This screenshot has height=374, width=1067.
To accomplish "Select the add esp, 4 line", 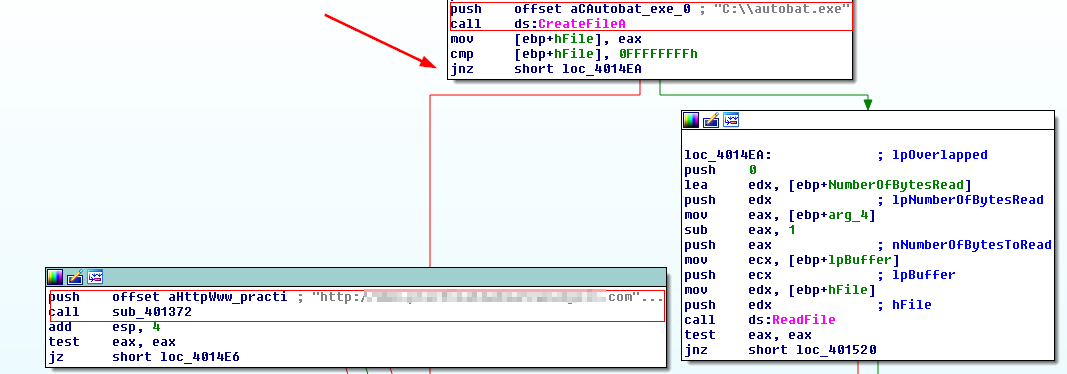I will pos(104,327).
